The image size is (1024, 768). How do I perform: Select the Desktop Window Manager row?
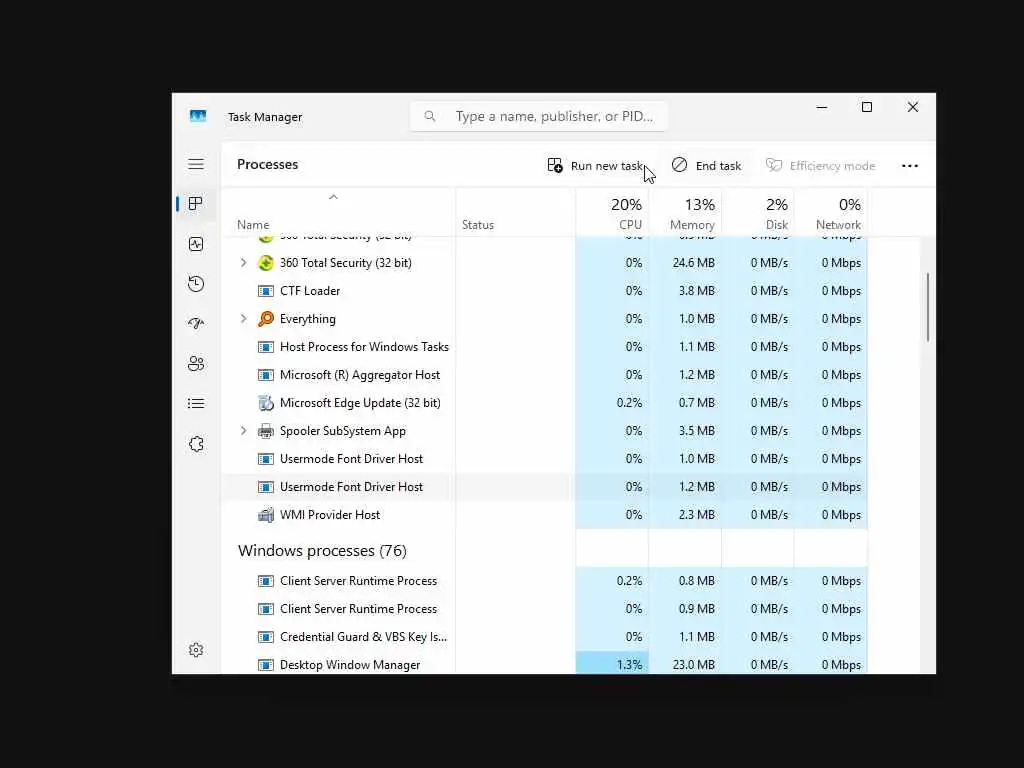(545, 665)
